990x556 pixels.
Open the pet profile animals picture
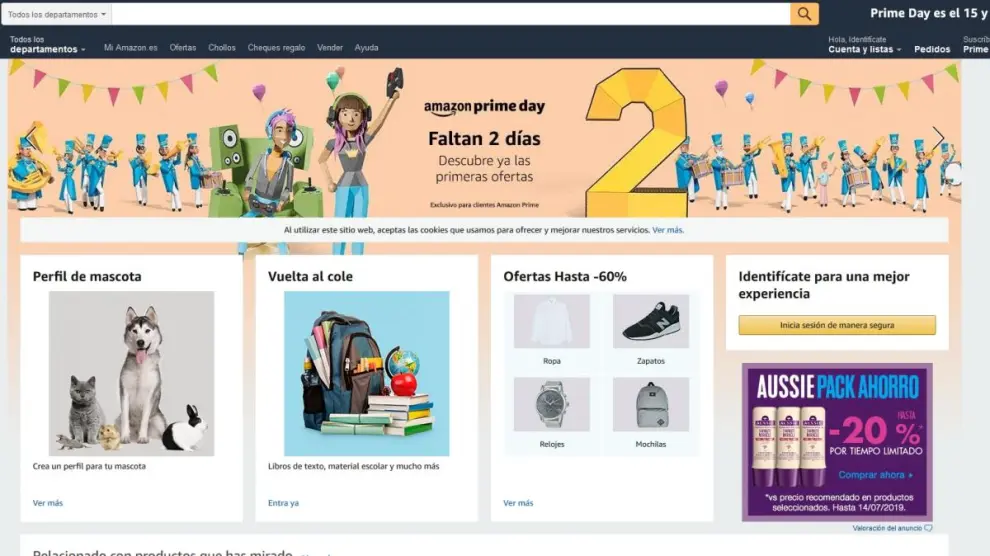(x=131, y=373)
